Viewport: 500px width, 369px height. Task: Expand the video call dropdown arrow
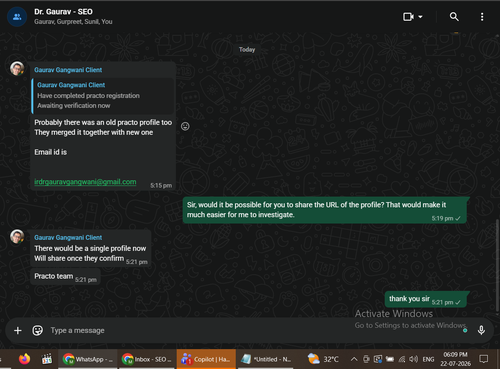(x=420, y=17)
